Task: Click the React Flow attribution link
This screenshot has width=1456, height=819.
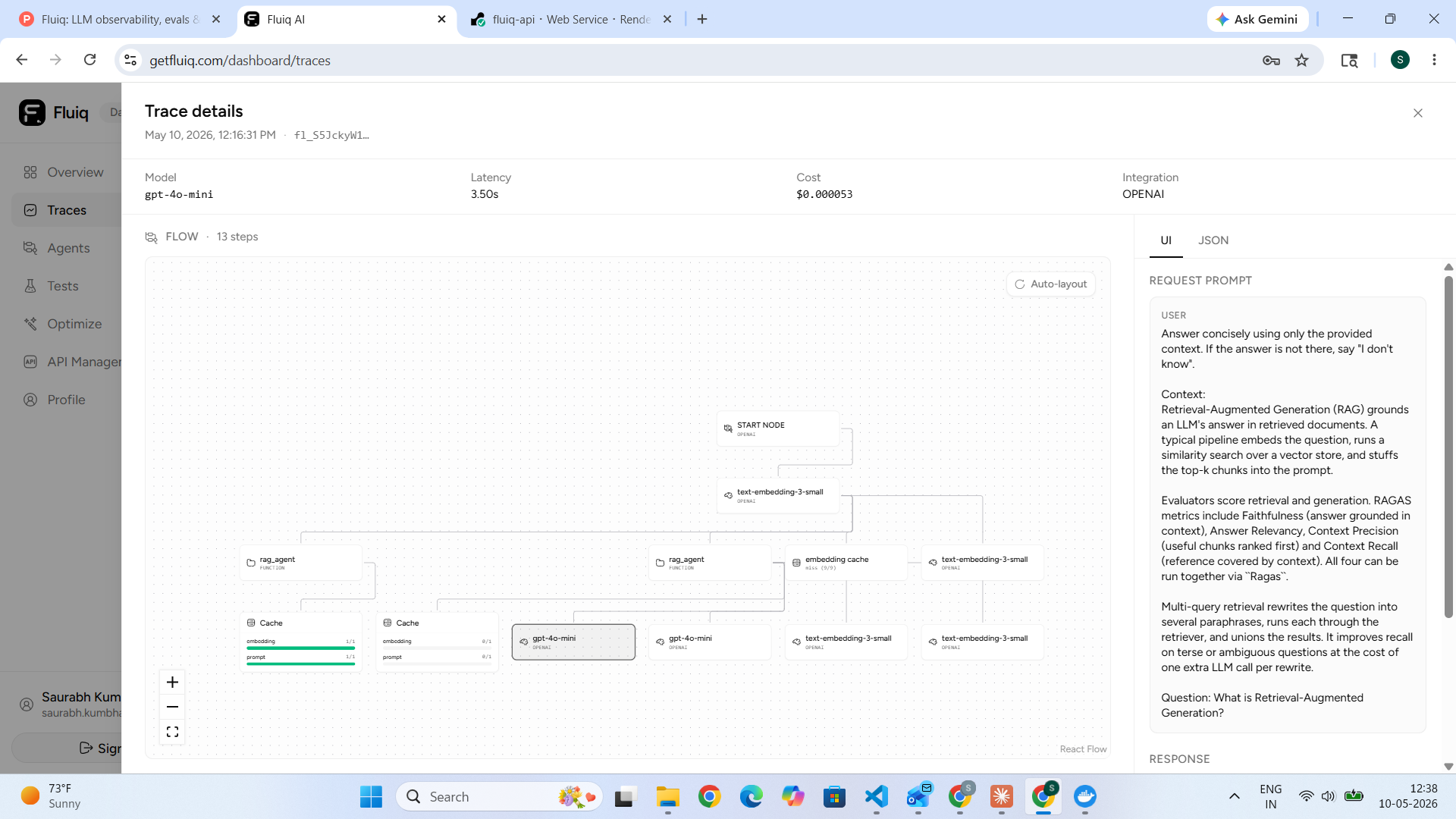Action: click(x=1083, y=749)
